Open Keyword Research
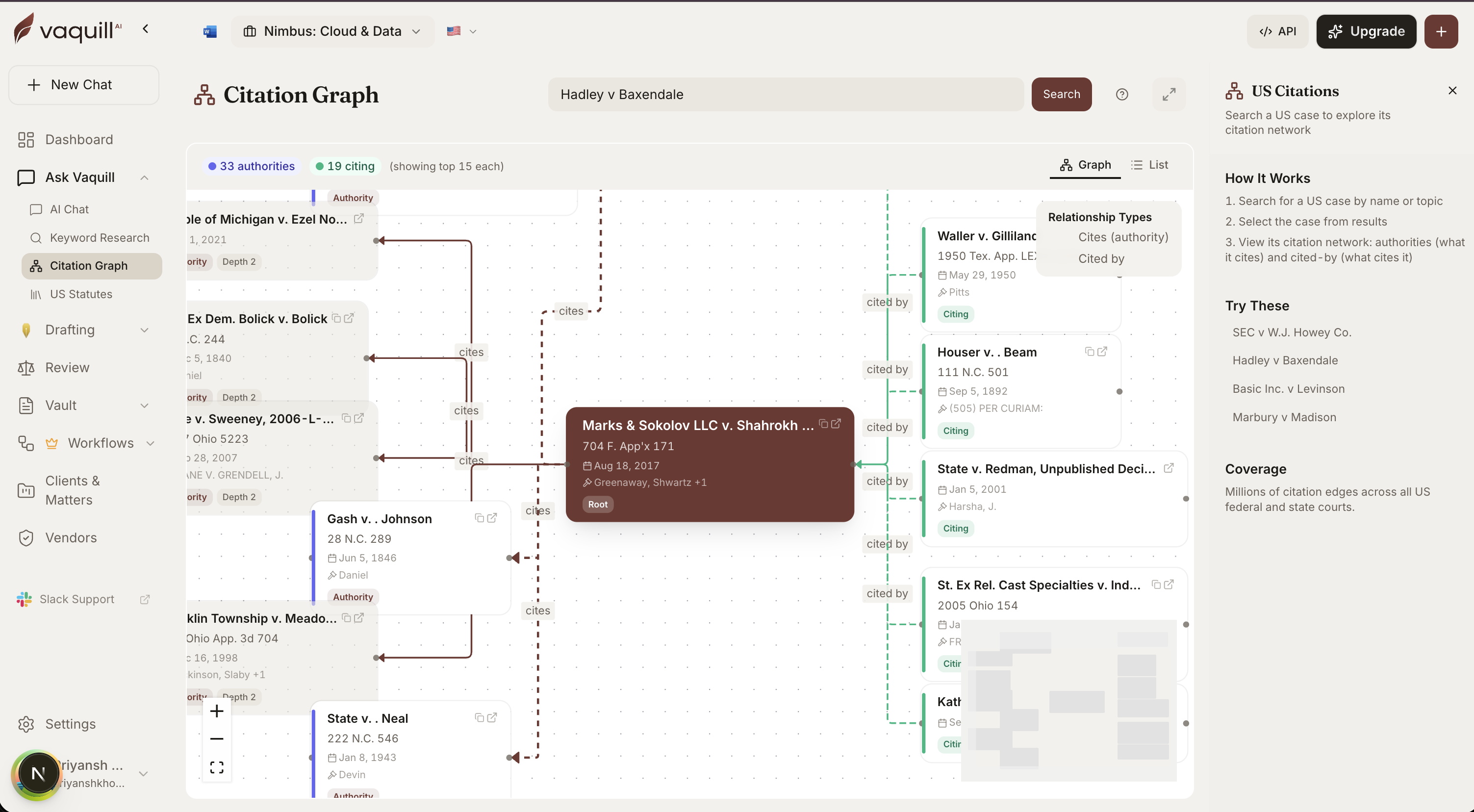 point(99,237)
